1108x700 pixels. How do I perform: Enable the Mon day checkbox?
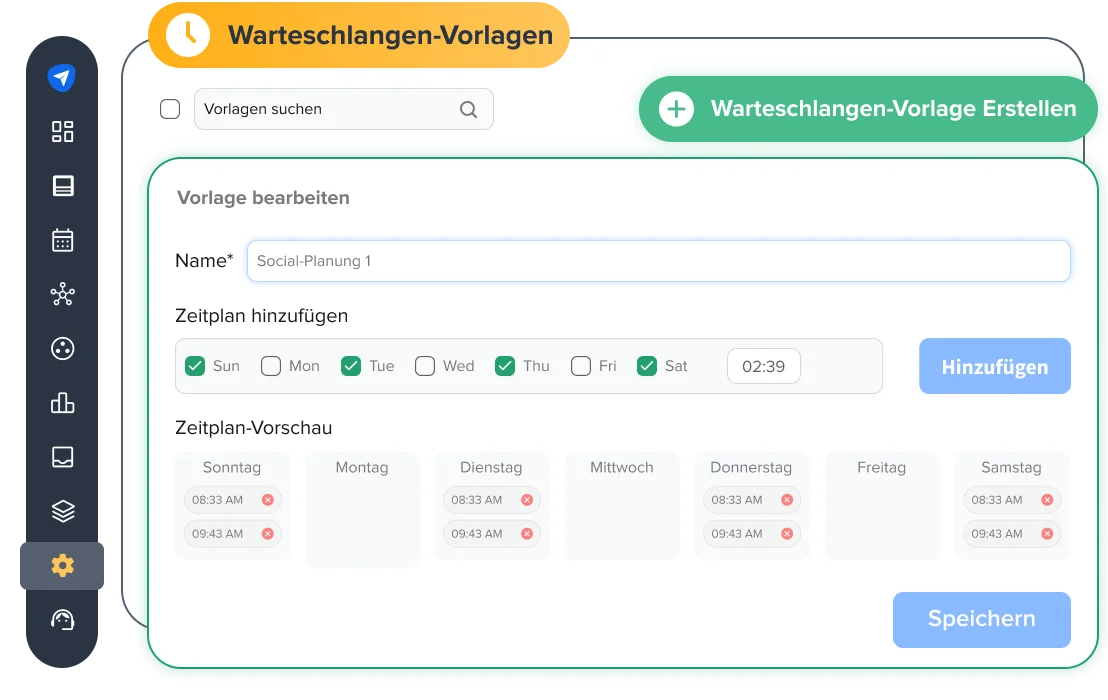click(270, 366)
